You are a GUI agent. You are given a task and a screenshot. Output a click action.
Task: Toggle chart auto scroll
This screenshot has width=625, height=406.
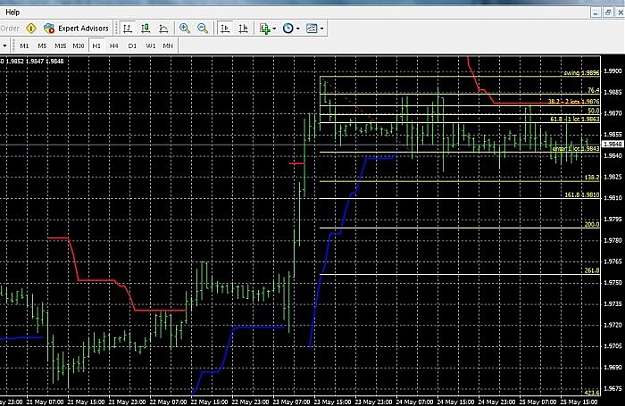[225, 28]
